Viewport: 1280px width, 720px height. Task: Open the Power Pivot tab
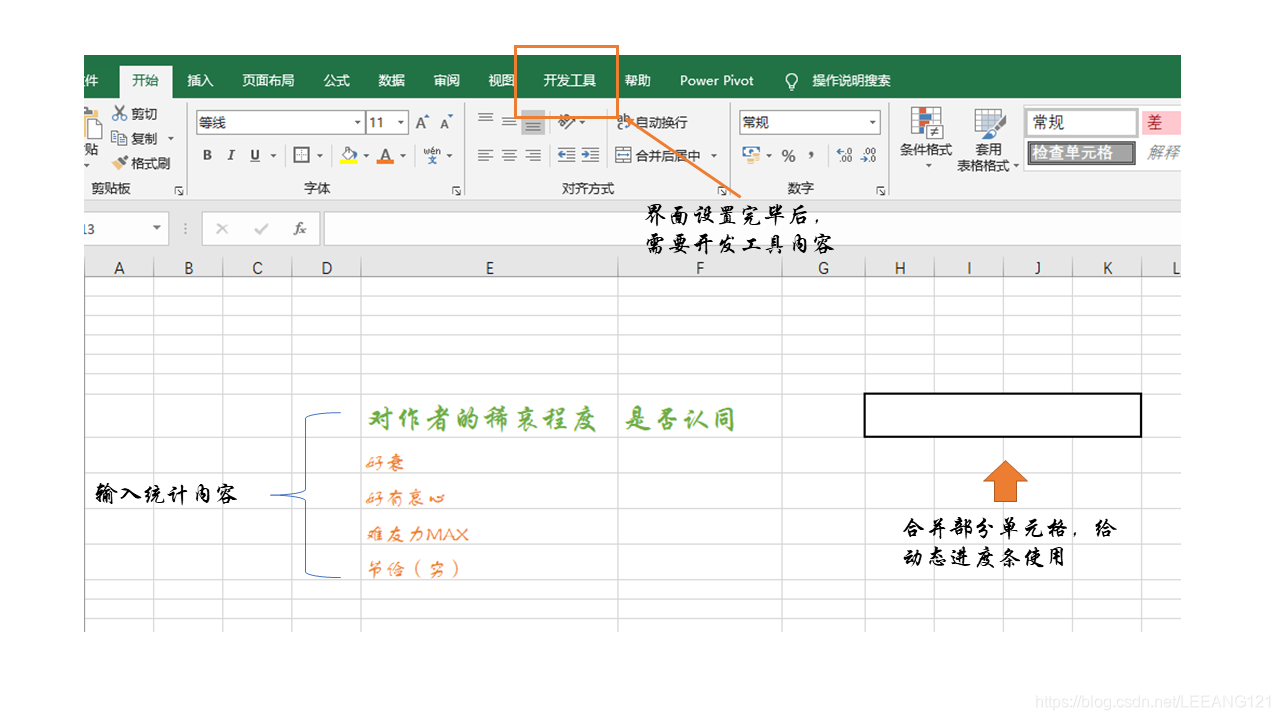[717, 81]
